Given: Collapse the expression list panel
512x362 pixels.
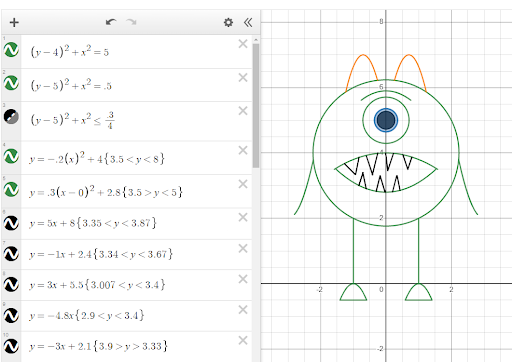Looking at the screenshot, I should 248,22.
